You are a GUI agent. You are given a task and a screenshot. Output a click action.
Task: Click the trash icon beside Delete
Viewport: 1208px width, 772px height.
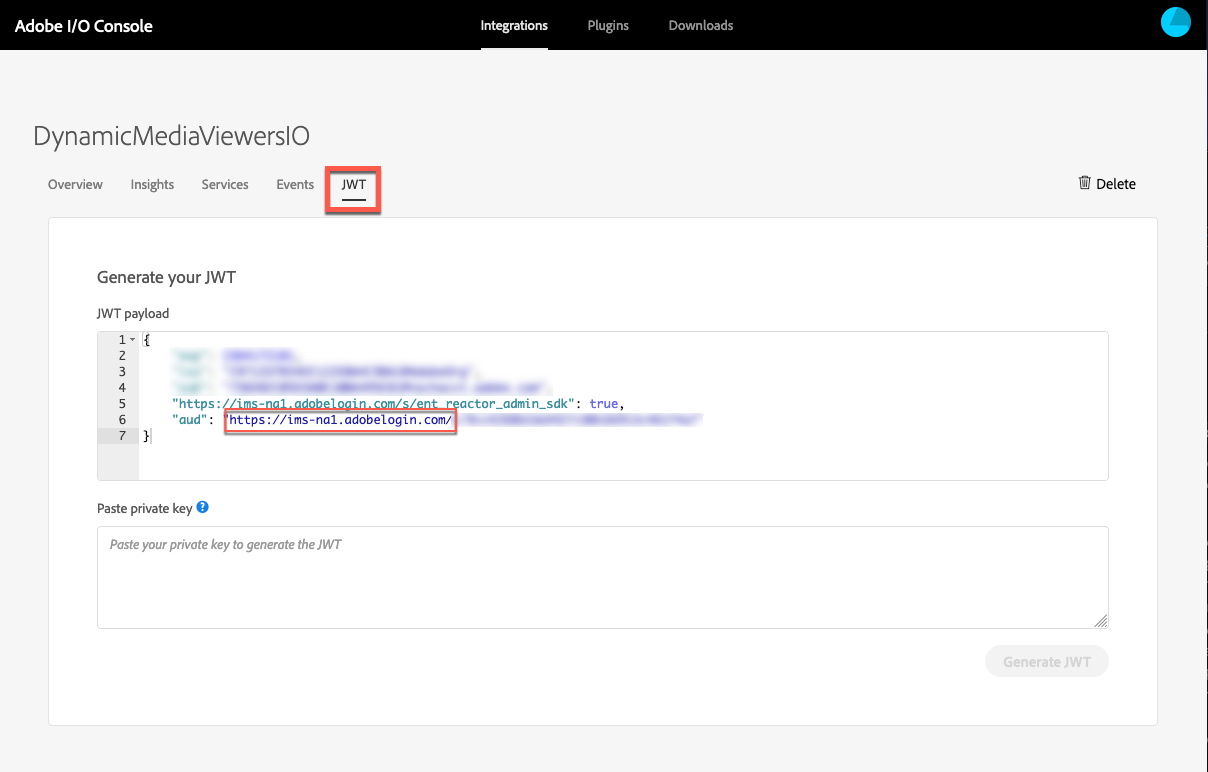1084,183
